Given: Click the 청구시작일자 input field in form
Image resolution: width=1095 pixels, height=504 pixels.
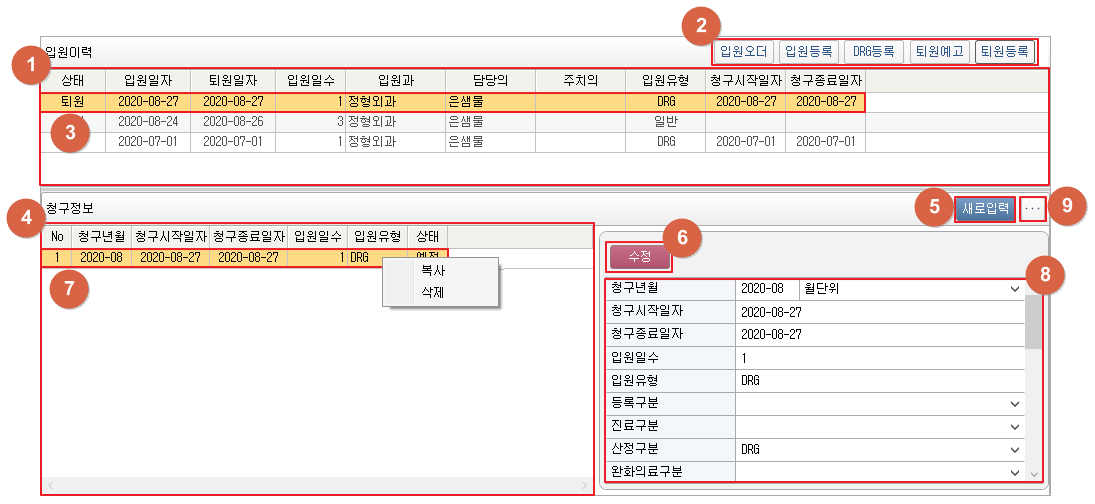Looking at the screenshot, I should coord(880,311).
